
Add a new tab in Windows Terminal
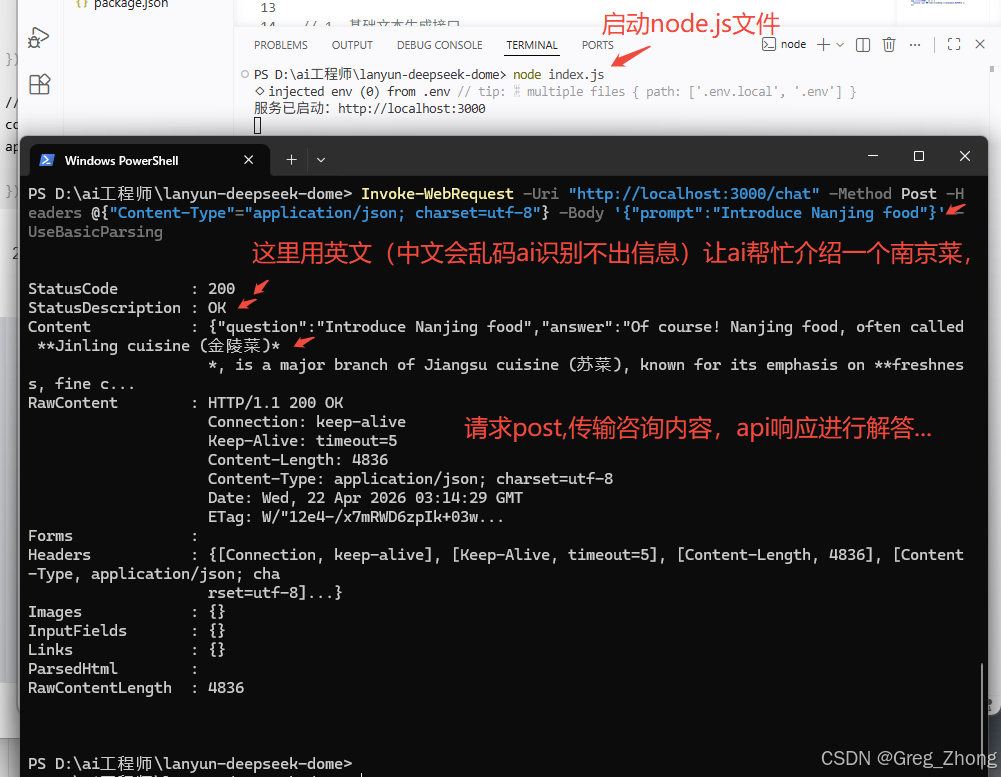[291, 160]
